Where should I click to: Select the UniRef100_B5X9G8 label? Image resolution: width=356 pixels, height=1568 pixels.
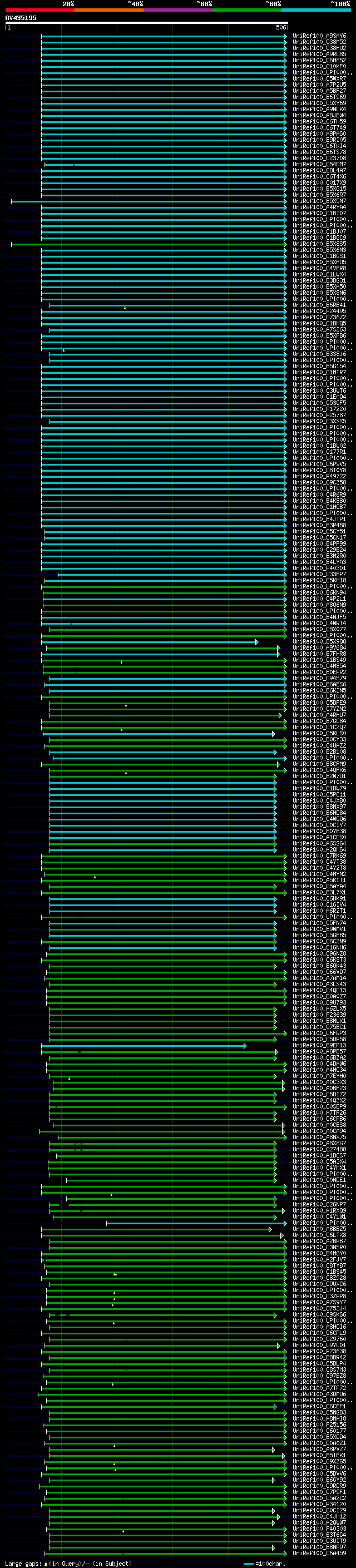(319, 641)
